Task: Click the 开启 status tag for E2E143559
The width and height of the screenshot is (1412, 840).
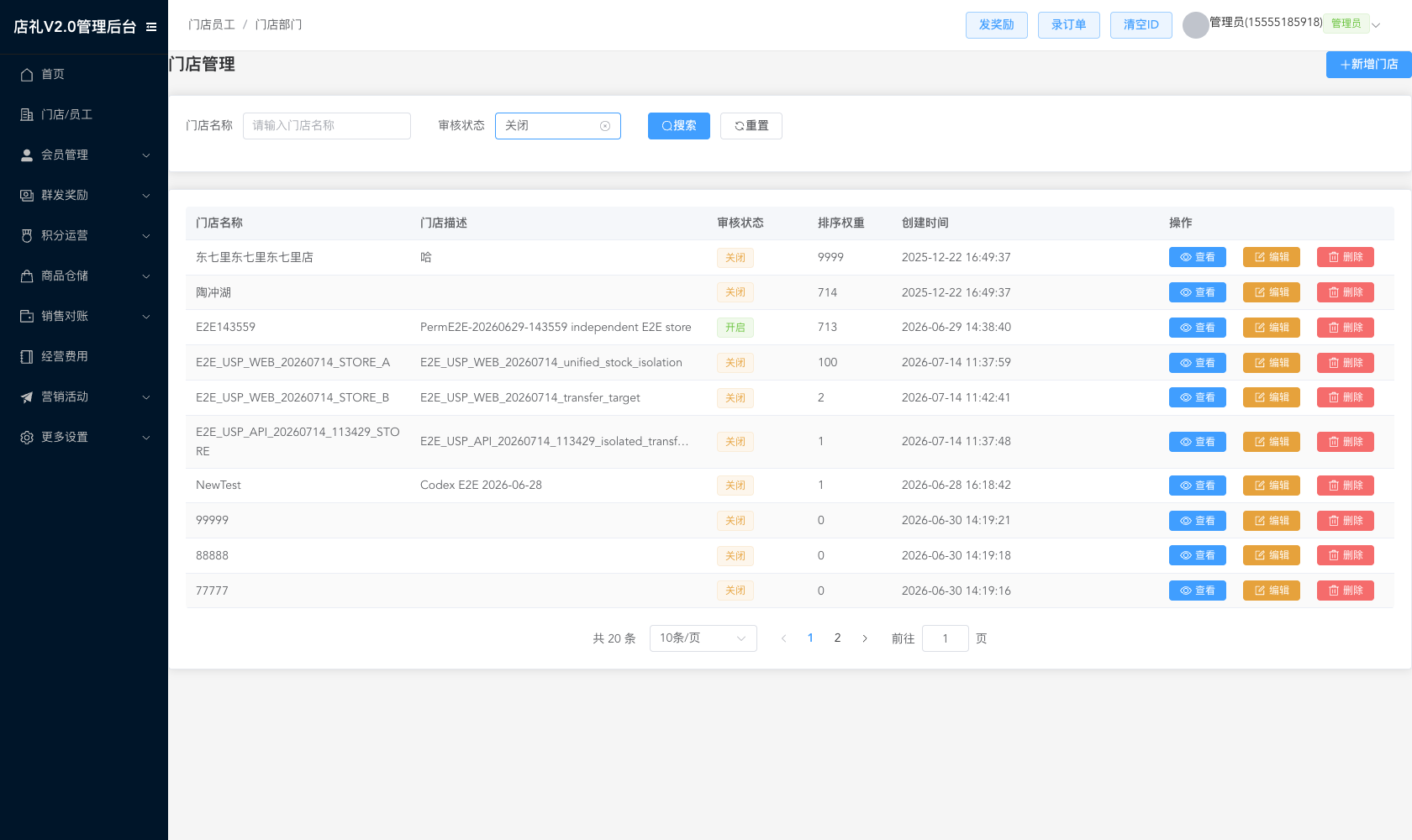Action: point(735,328)
